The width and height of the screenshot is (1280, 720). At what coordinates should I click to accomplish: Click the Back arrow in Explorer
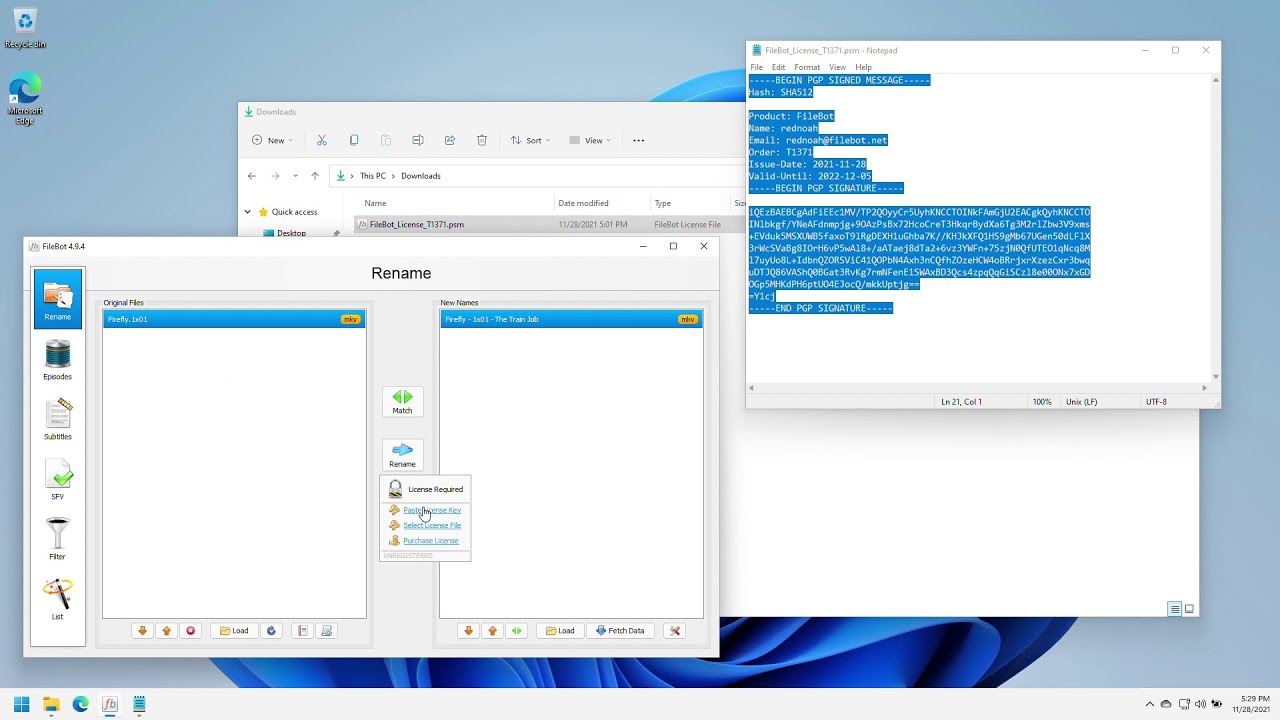click(x=252, y=176)
